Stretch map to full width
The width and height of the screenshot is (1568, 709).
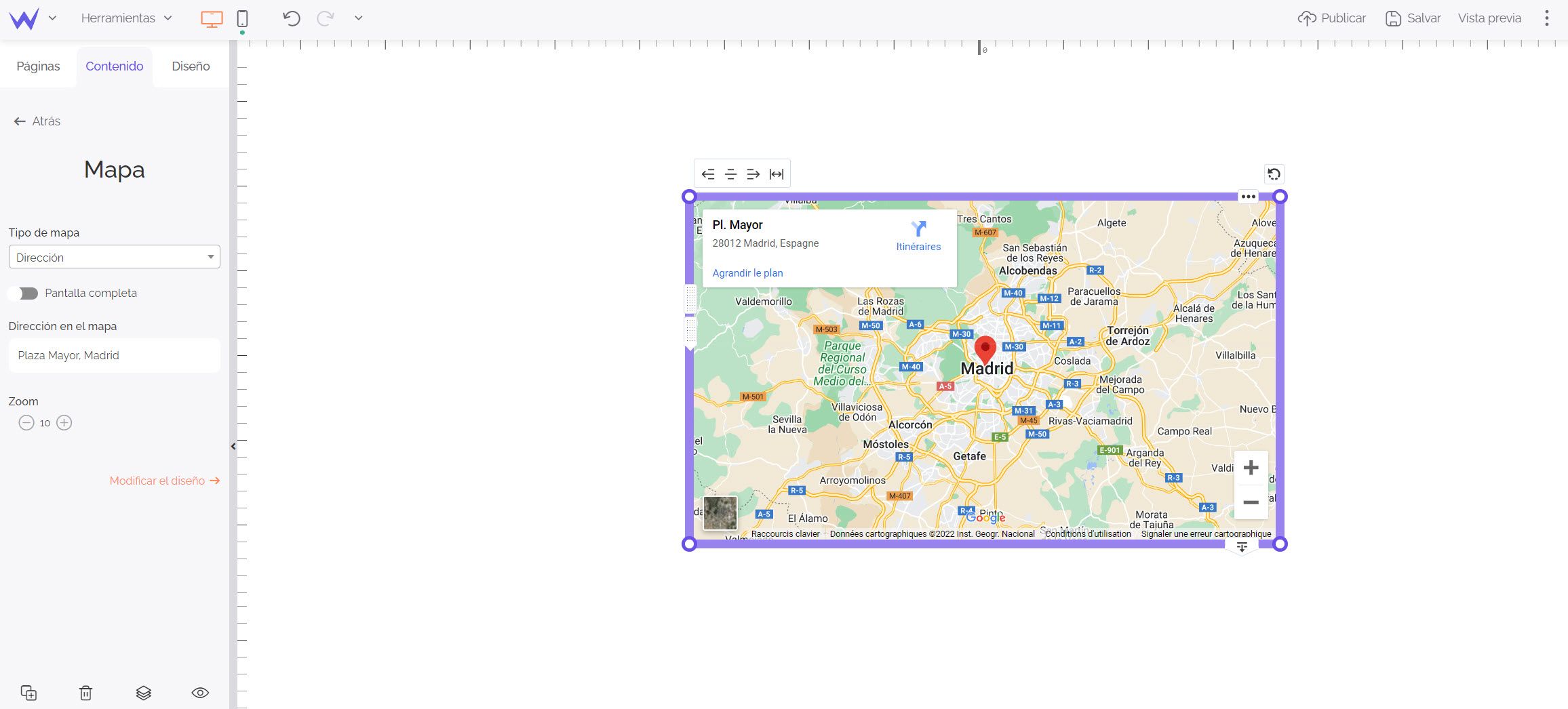777,174
